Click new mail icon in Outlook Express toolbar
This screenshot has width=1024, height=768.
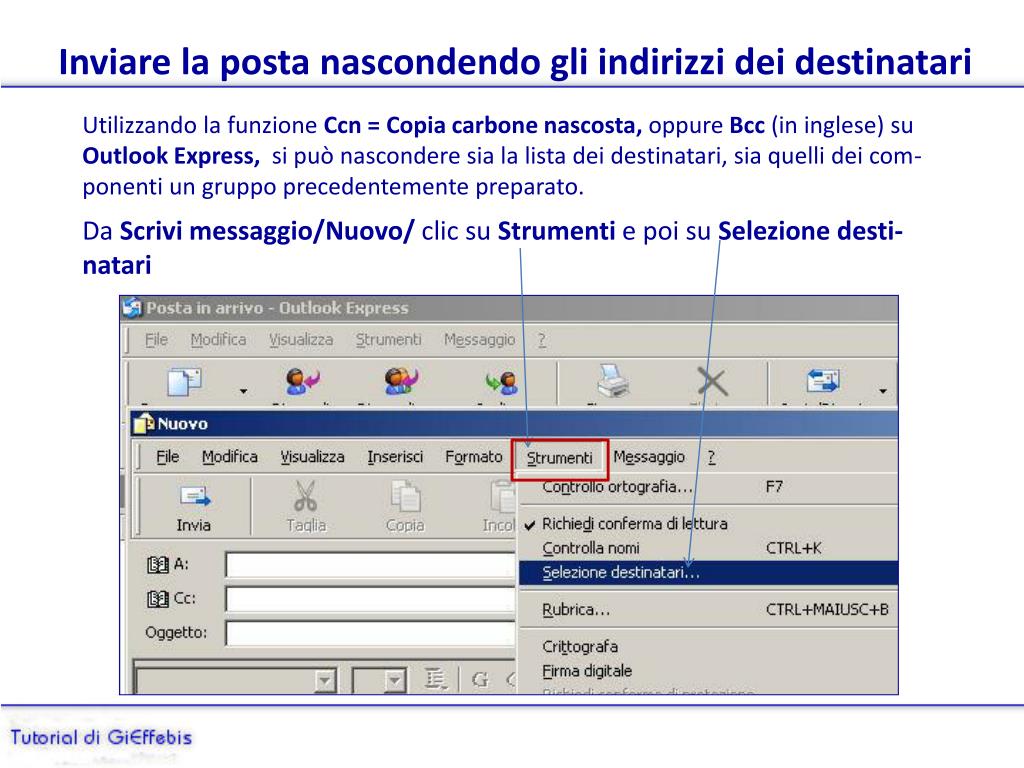click(184, 382)
